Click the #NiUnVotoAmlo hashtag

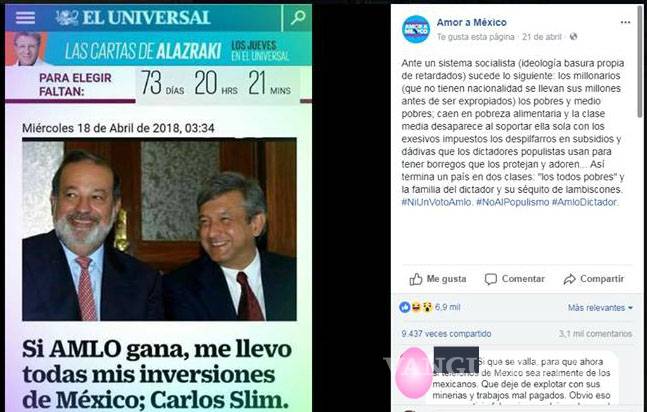(436, 202)
